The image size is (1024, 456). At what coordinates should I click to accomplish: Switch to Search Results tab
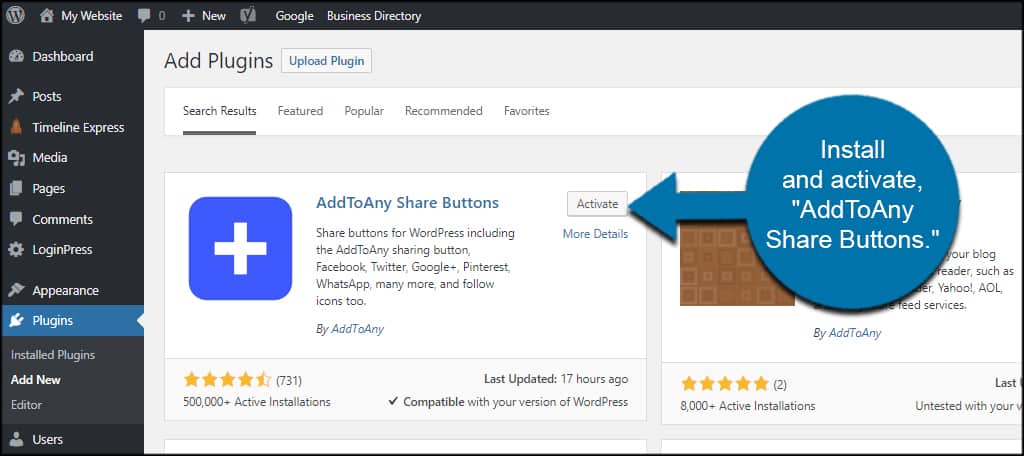click(219, 111)
